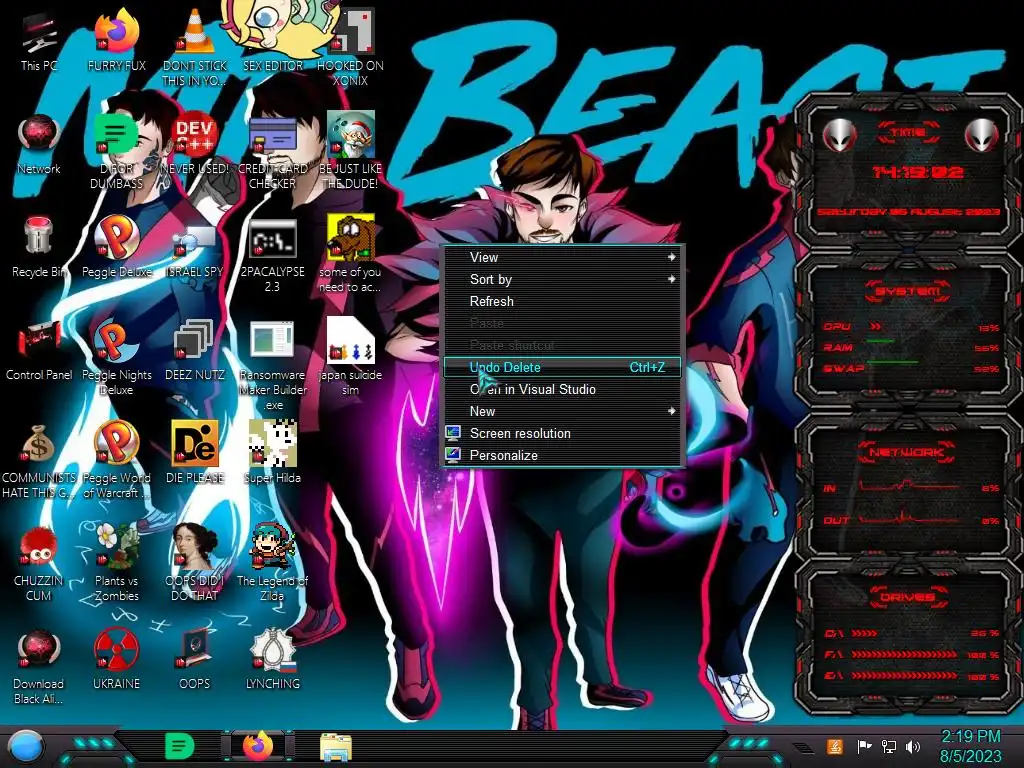The width and height of the screenshot is (1024, 768).
Task: Expand the View submenu
Action: point(563,257)
